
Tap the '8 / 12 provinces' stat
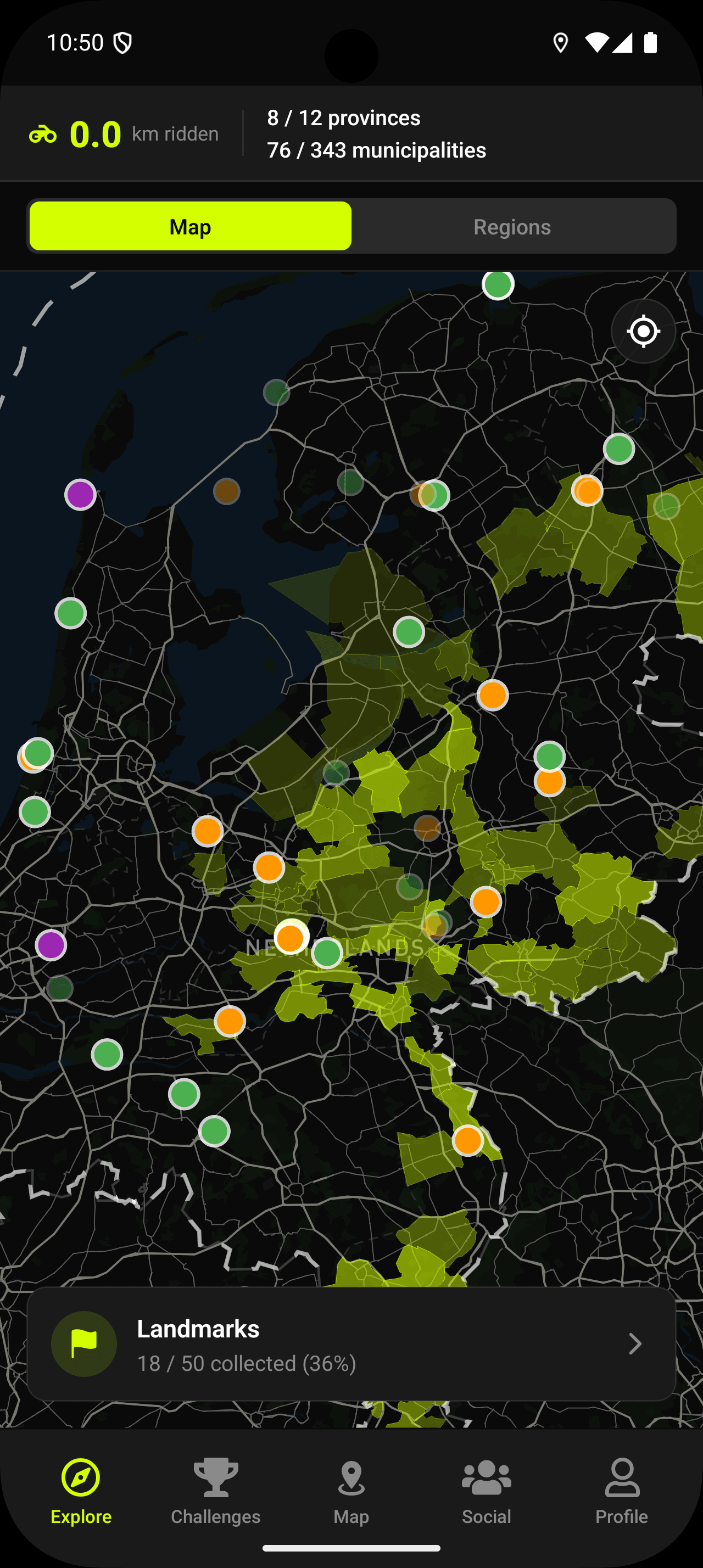point(343,117)
